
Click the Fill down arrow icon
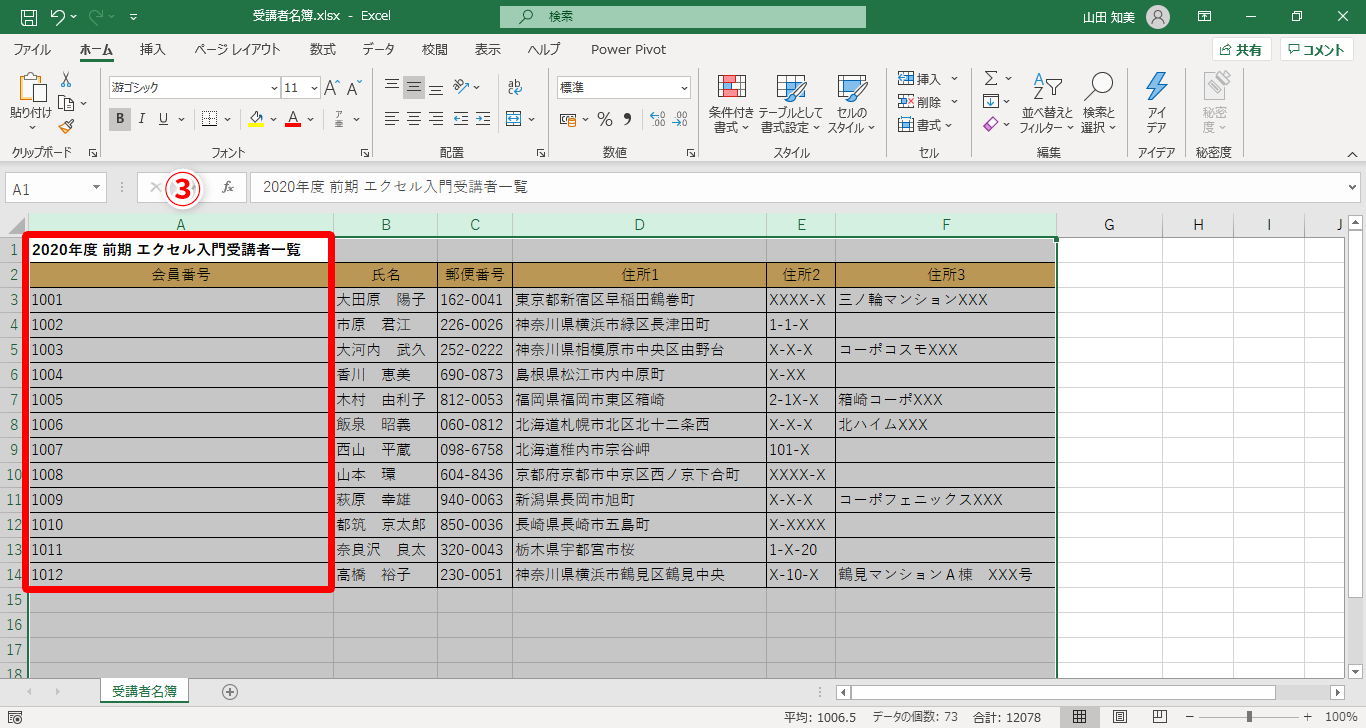click(991, 101)
